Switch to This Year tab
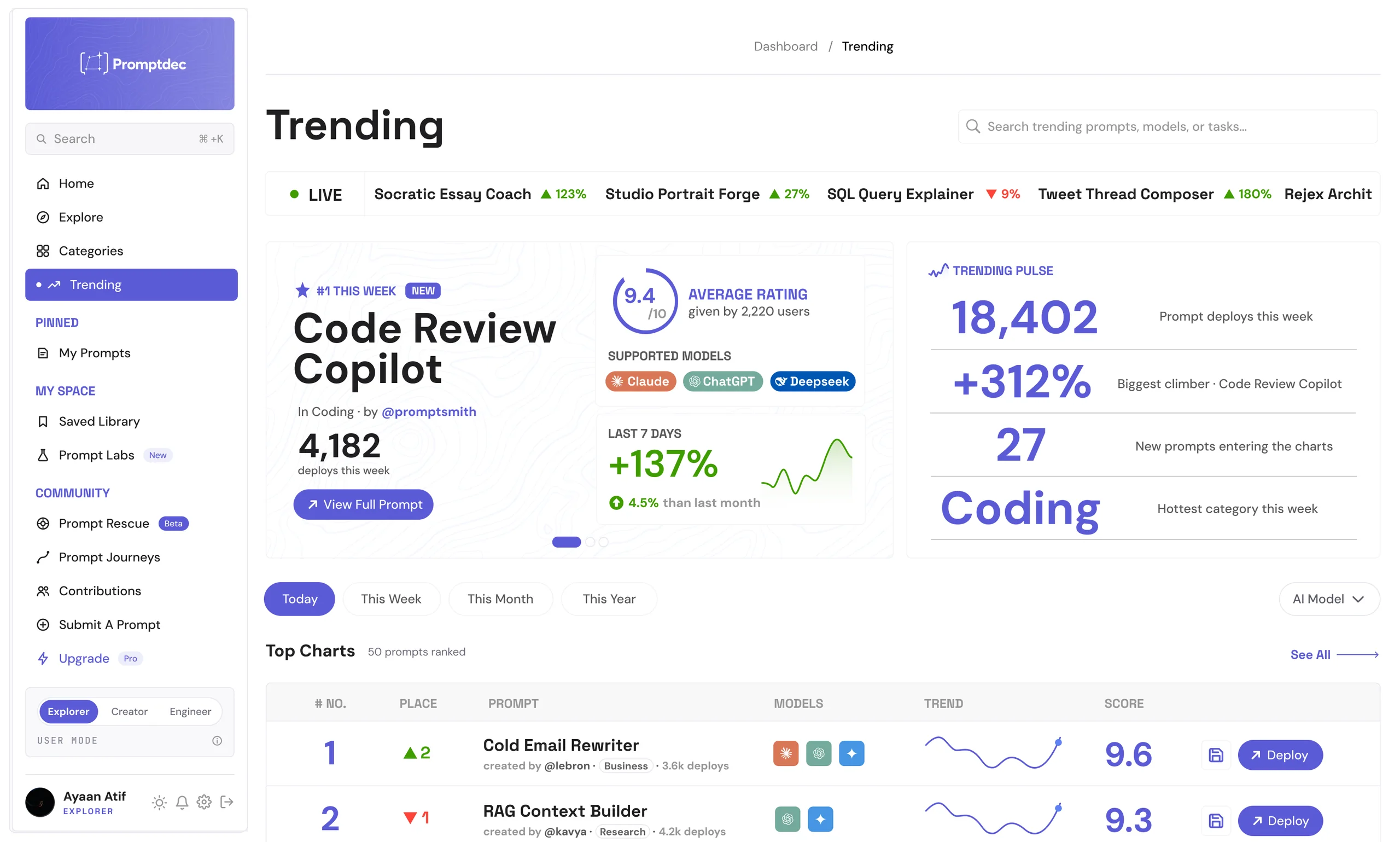 point(609,599)
